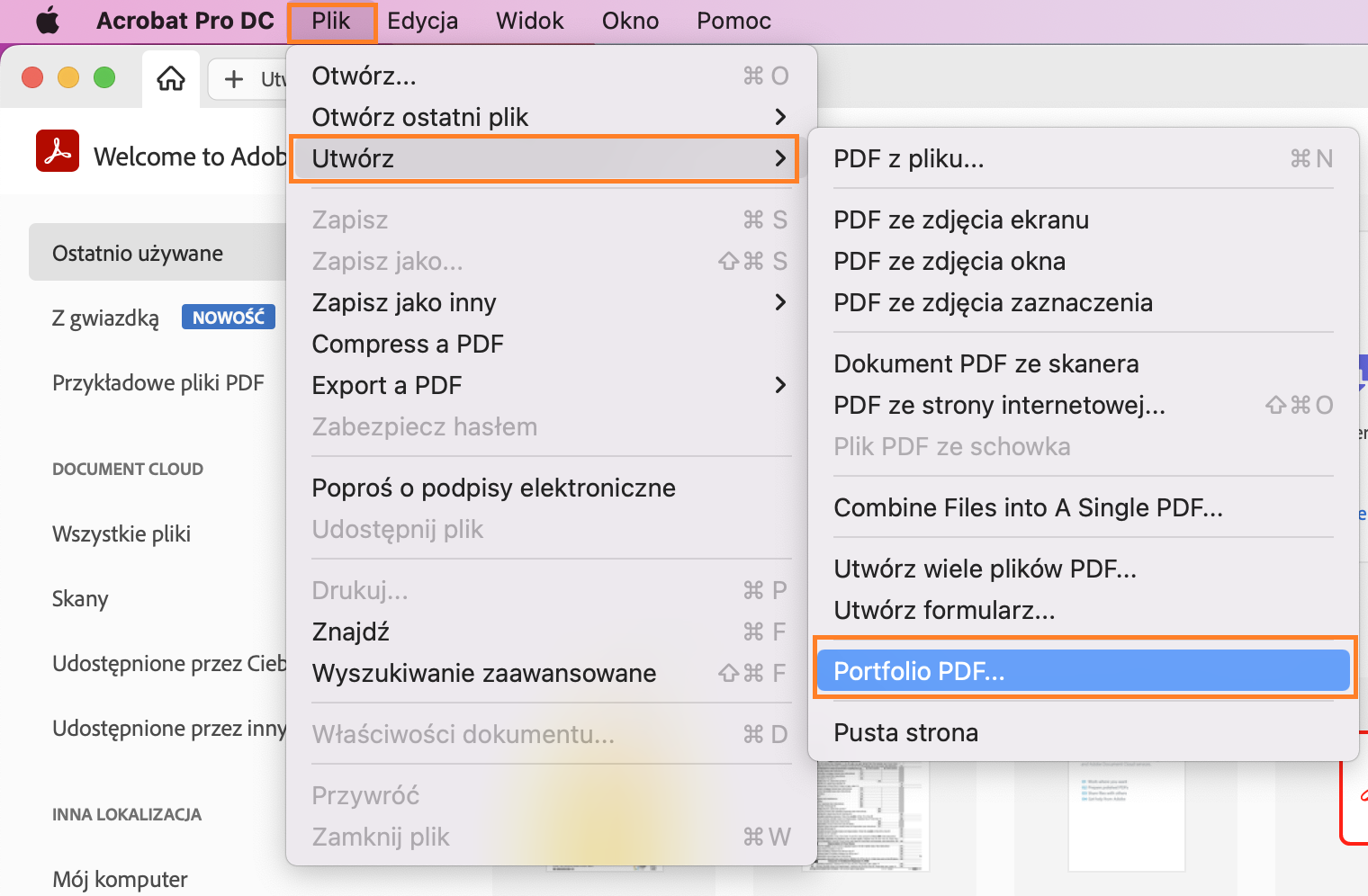Click the plus icon to create new tab
Image resolution: width=1368 pixels, height=896 pixels.
click(x=233, y=78)
